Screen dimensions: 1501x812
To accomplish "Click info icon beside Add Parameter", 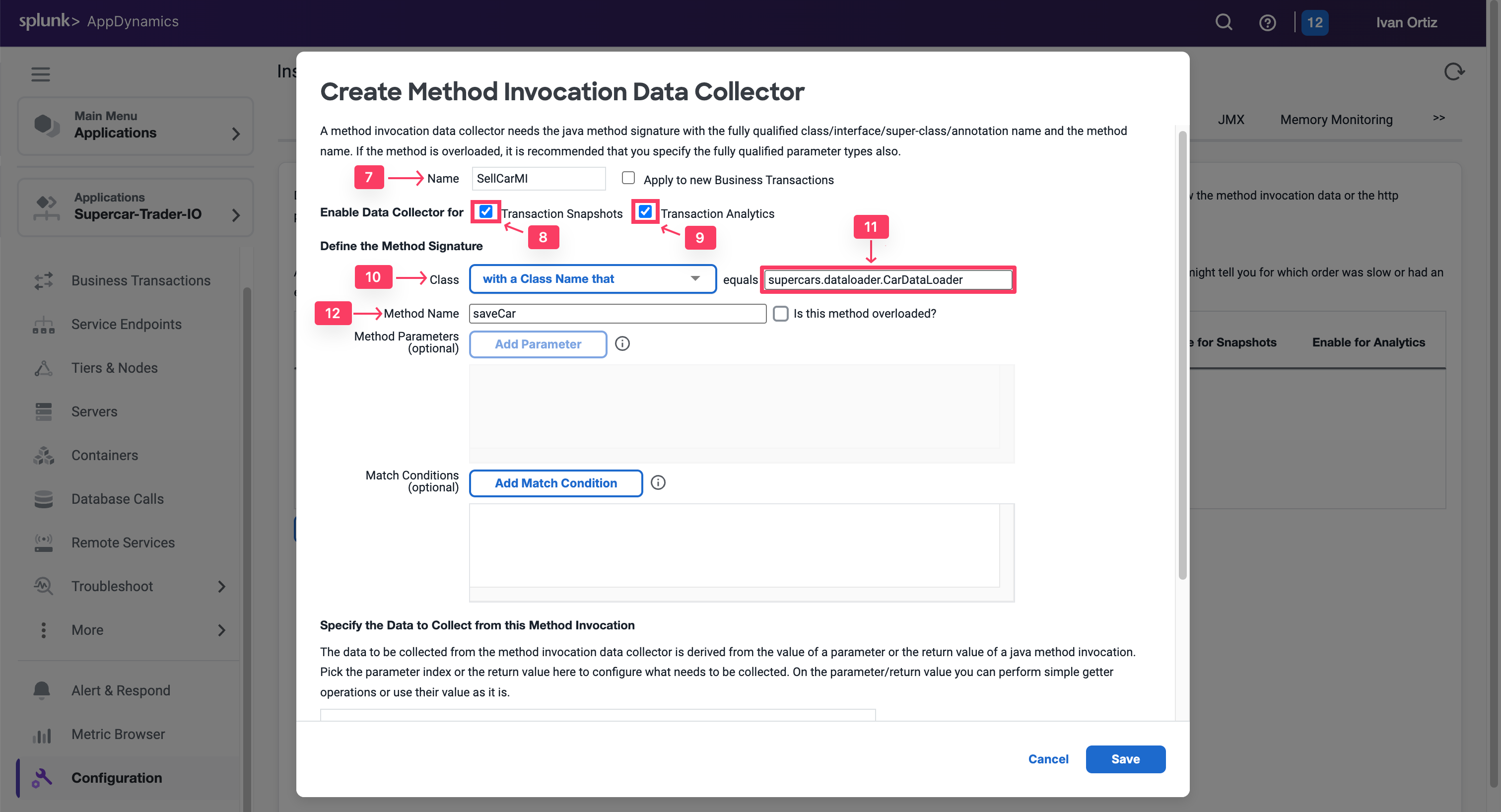I will pos(622,343).
